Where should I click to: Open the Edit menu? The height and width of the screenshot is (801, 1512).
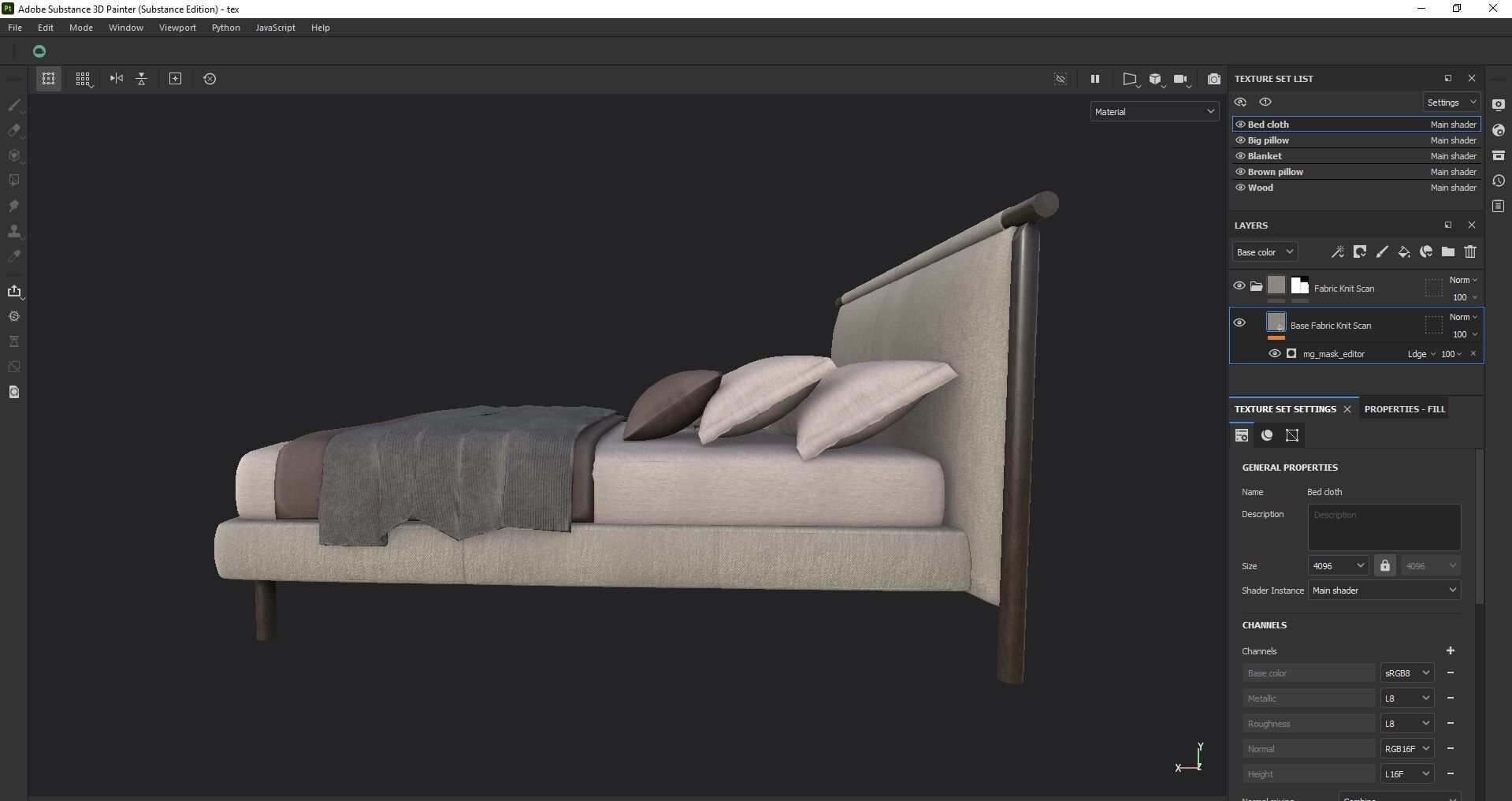coord(46,28)
